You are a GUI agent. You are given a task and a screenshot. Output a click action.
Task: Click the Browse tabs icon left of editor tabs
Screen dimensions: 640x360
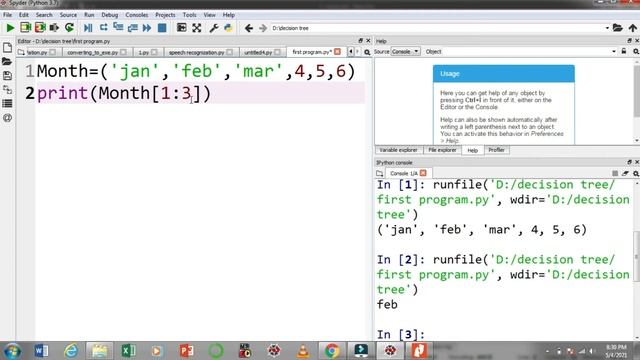click(21, 52)
